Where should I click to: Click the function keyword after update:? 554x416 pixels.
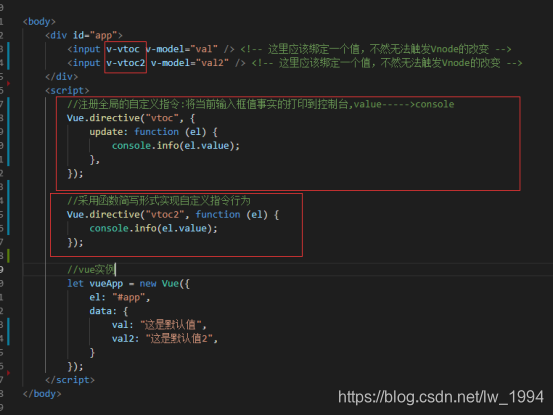pyautogui.click(x=157, y=132)
